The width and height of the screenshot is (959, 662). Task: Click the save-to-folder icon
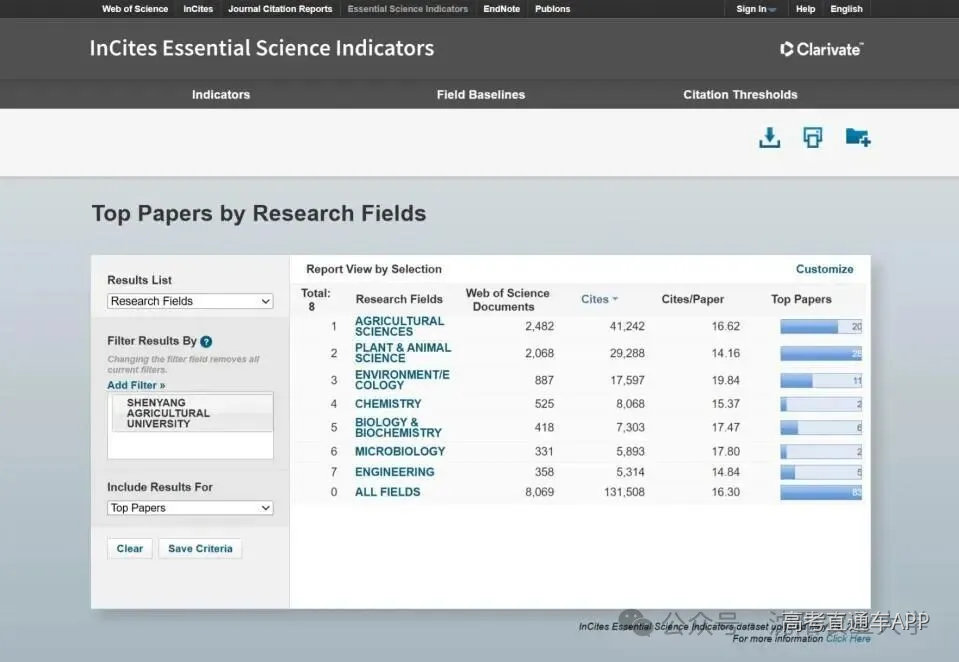[857, 138]
